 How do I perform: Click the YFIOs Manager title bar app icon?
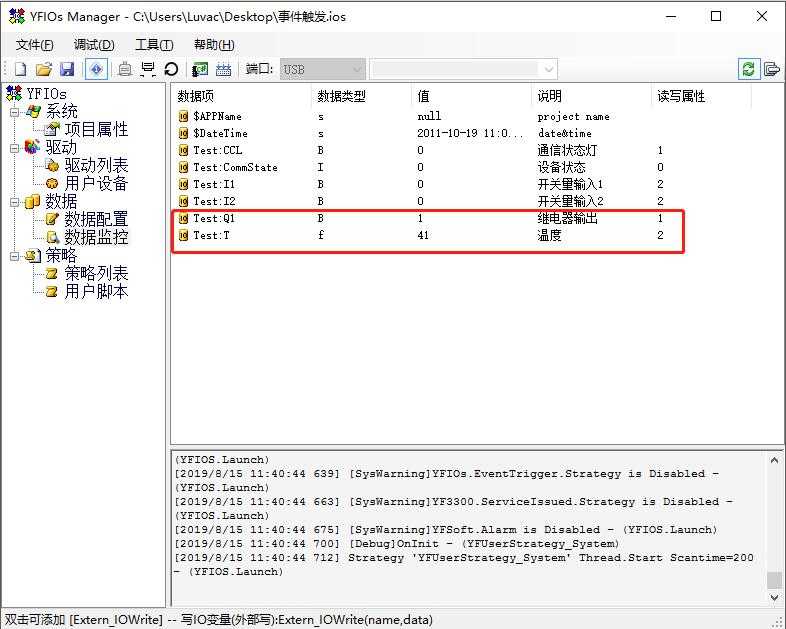[17, 17]
